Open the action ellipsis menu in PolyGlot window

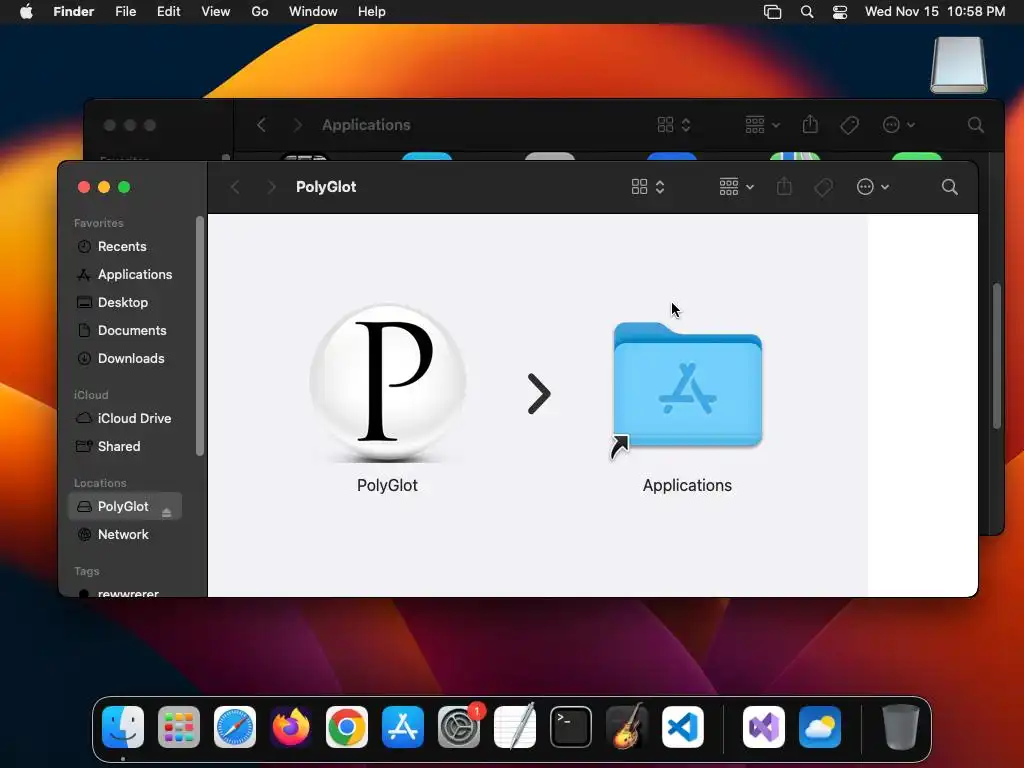(x=872, y=187)
